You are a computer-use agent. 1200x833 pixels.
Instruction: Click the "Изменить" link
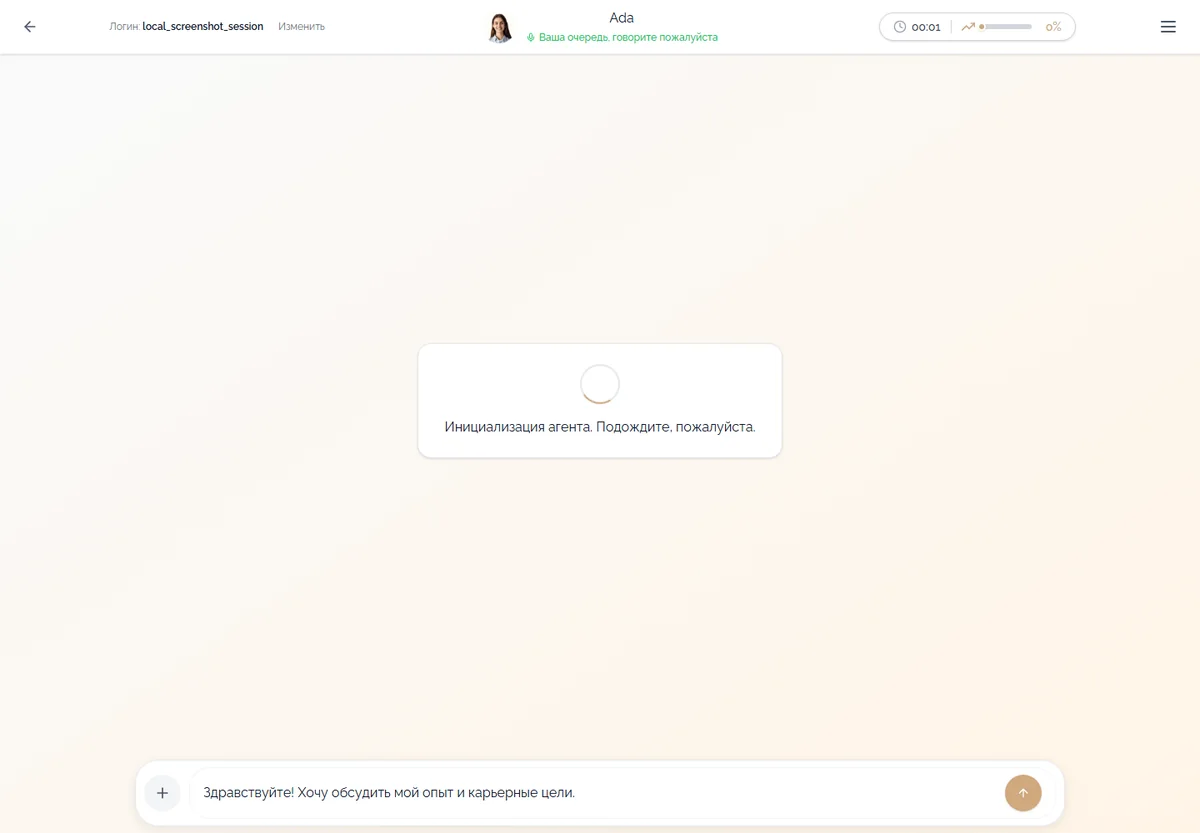click(x=301, y=27)
